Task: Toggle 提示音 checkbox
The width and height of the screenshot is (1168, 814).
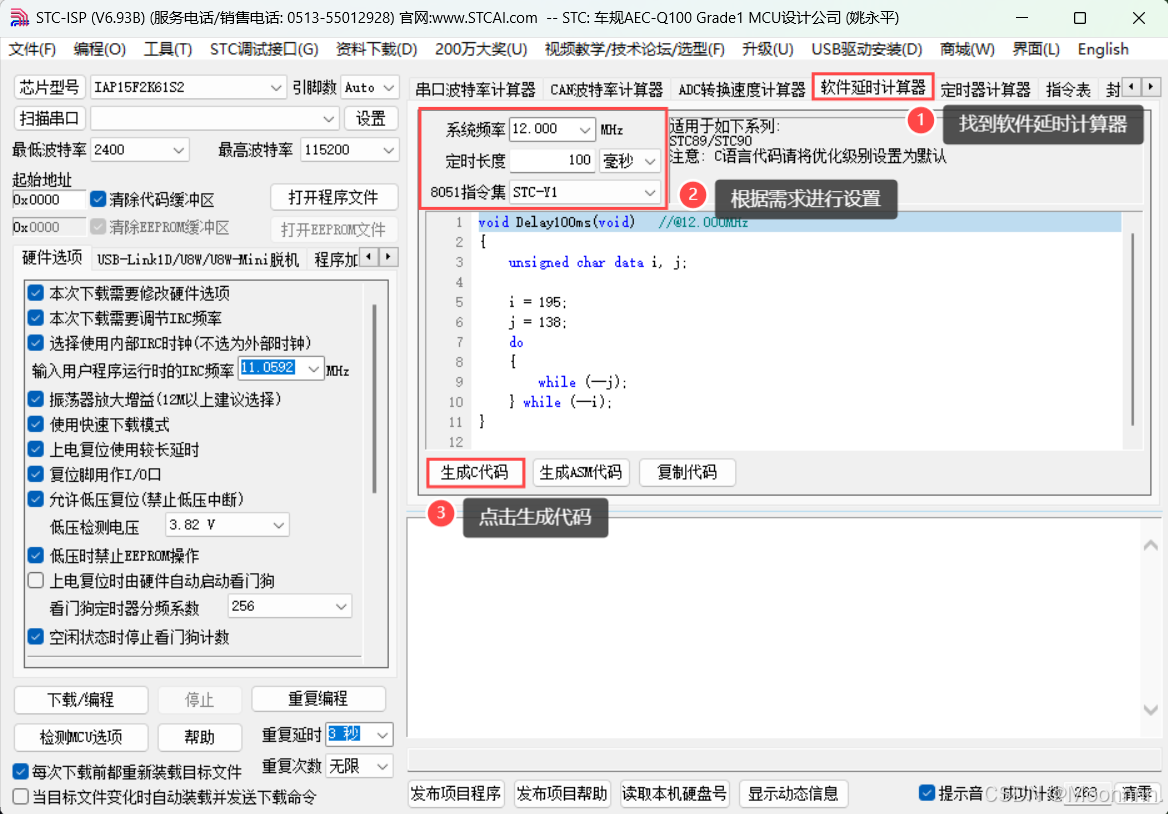Action: point(927,793)
